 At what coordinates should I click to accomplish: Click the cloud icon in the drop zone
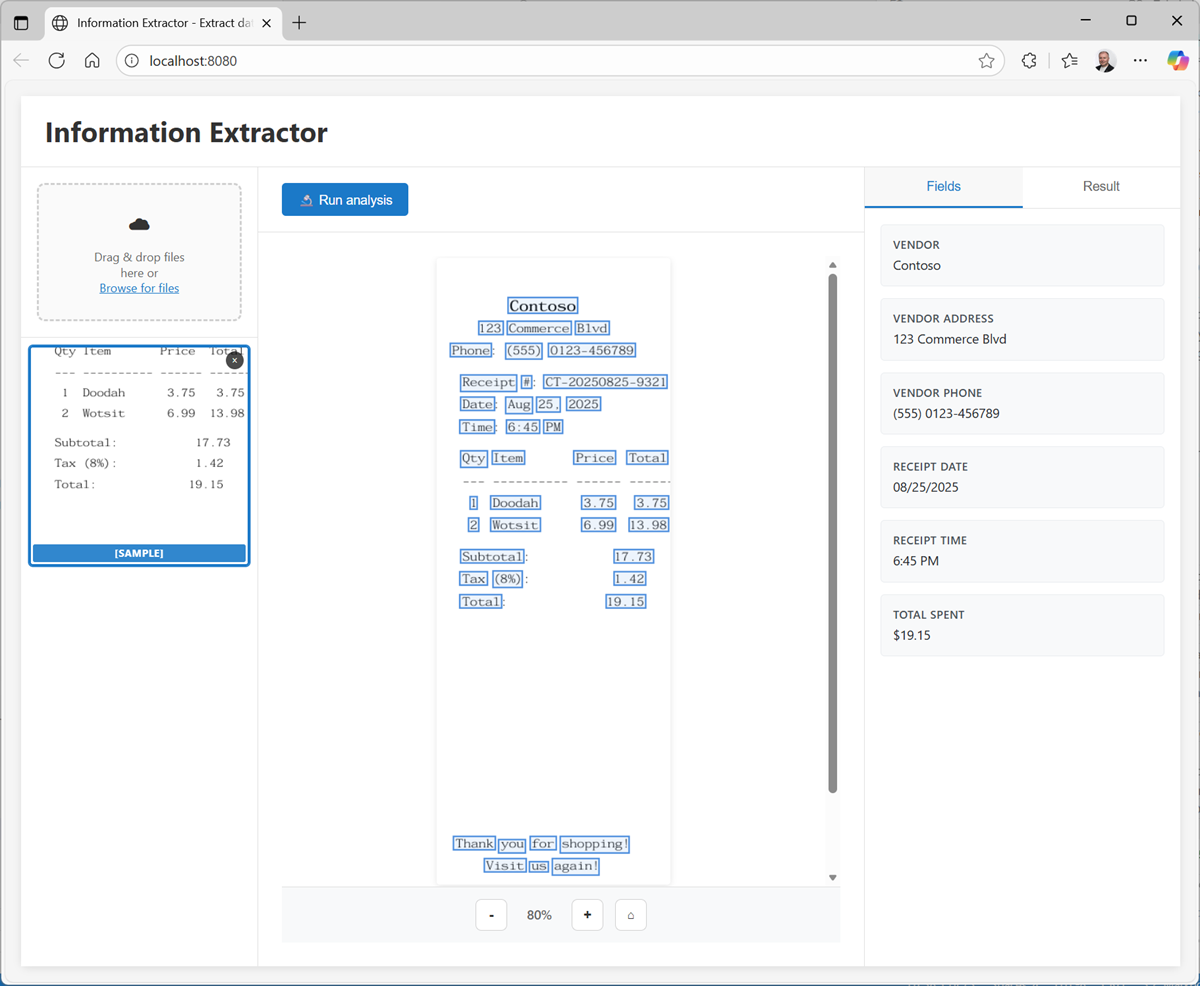139,224
